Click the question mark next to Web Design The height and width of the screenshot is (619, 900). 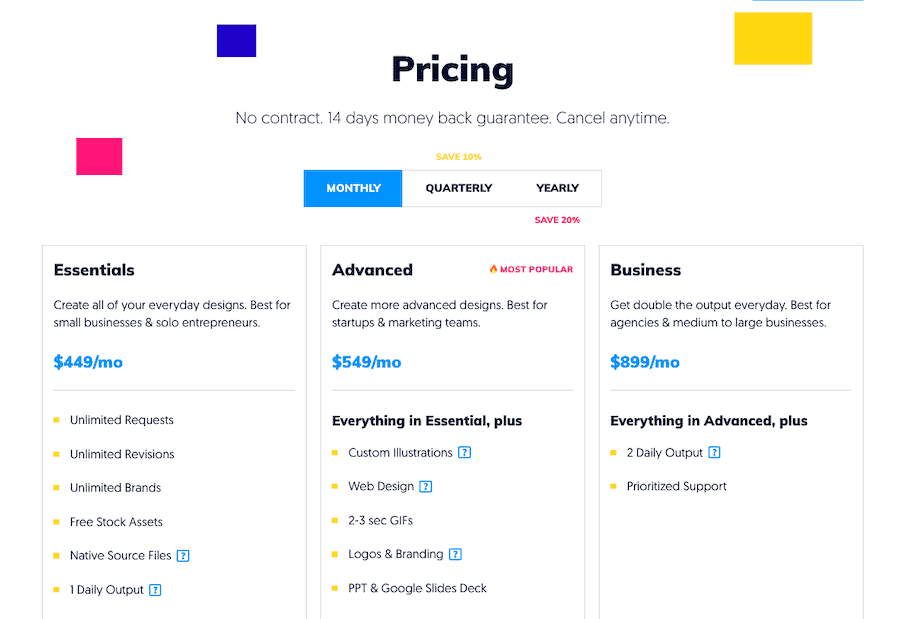(425, 486)
